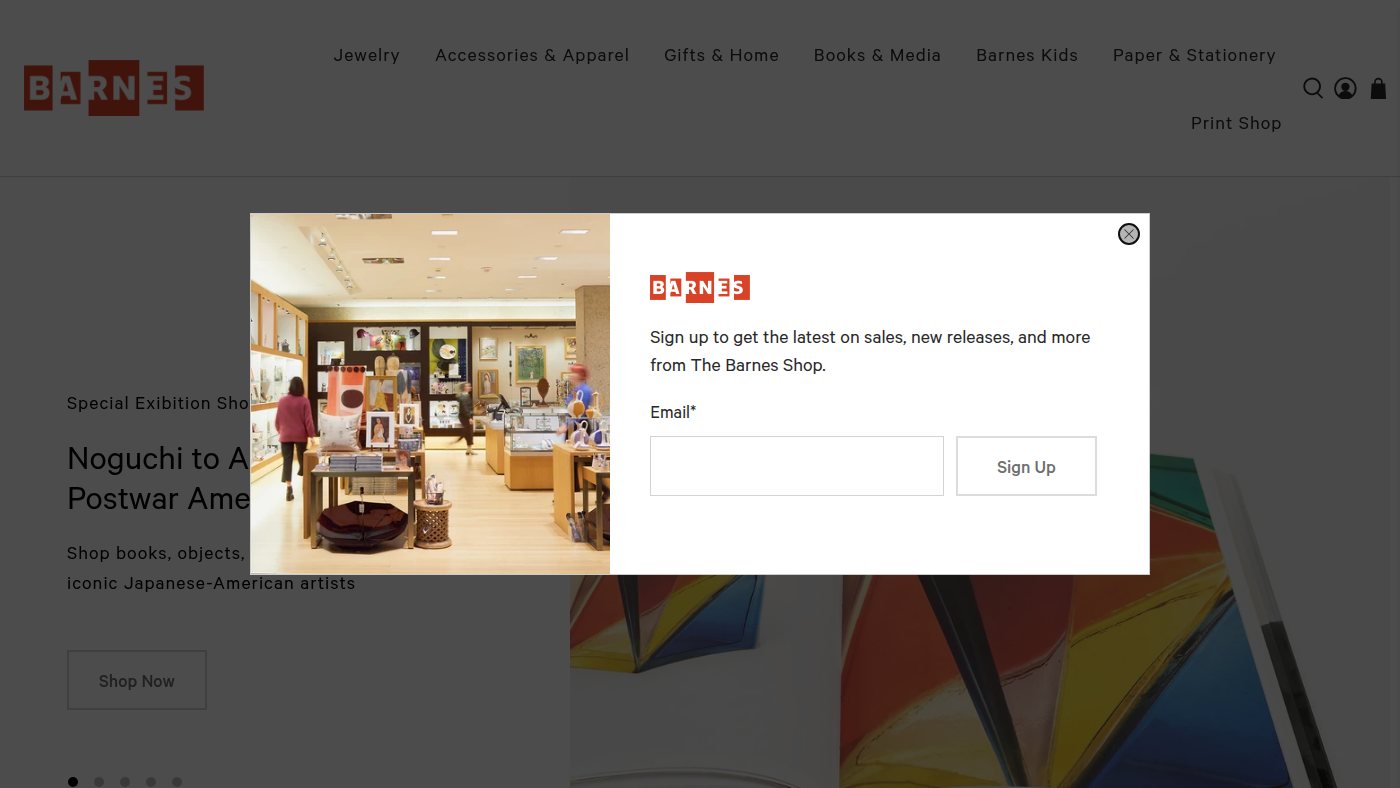This screenshot has width=1400, height=788.
Task: Select the first carousel slide dot
Action: (x=73, y=782)
